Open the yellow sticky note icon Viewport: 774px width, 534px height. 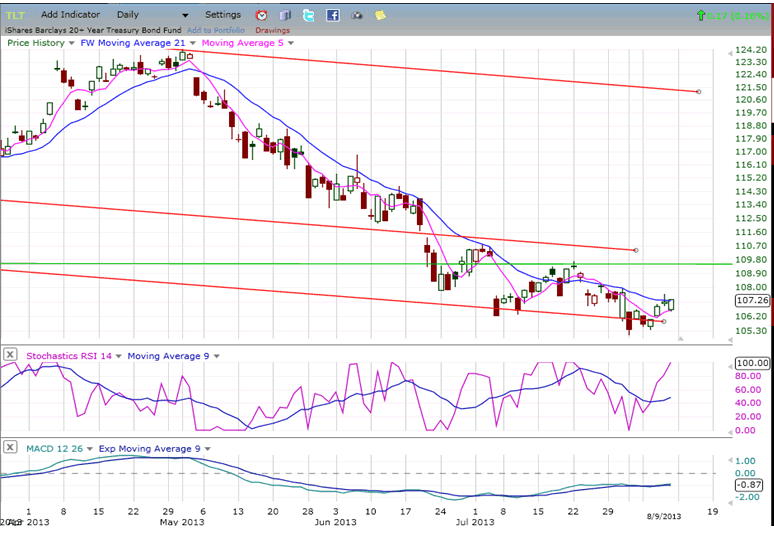coord(380,15)
